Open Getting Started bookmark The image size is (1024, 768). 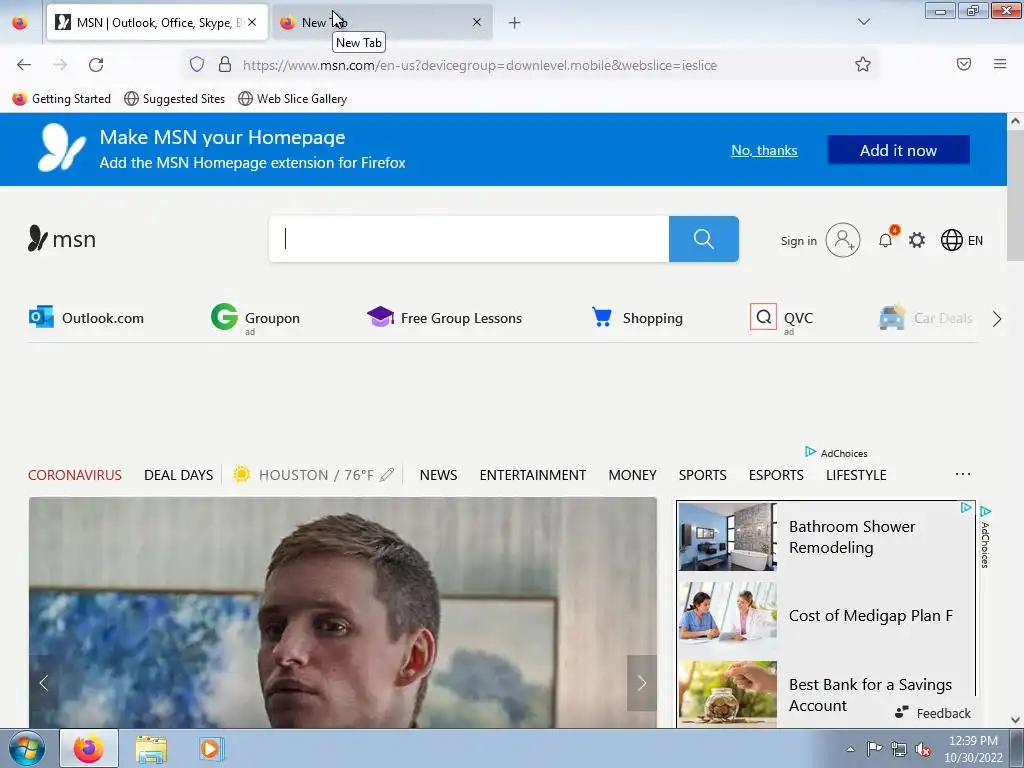click(61, 99)
